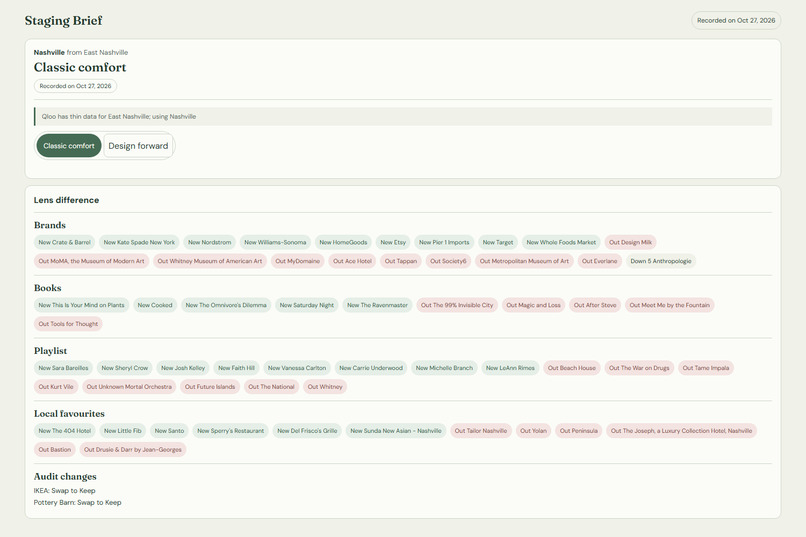Click Out MoMA, the Museum of Modern Art
The image size is (806, 537).
[x=91, y=261]
